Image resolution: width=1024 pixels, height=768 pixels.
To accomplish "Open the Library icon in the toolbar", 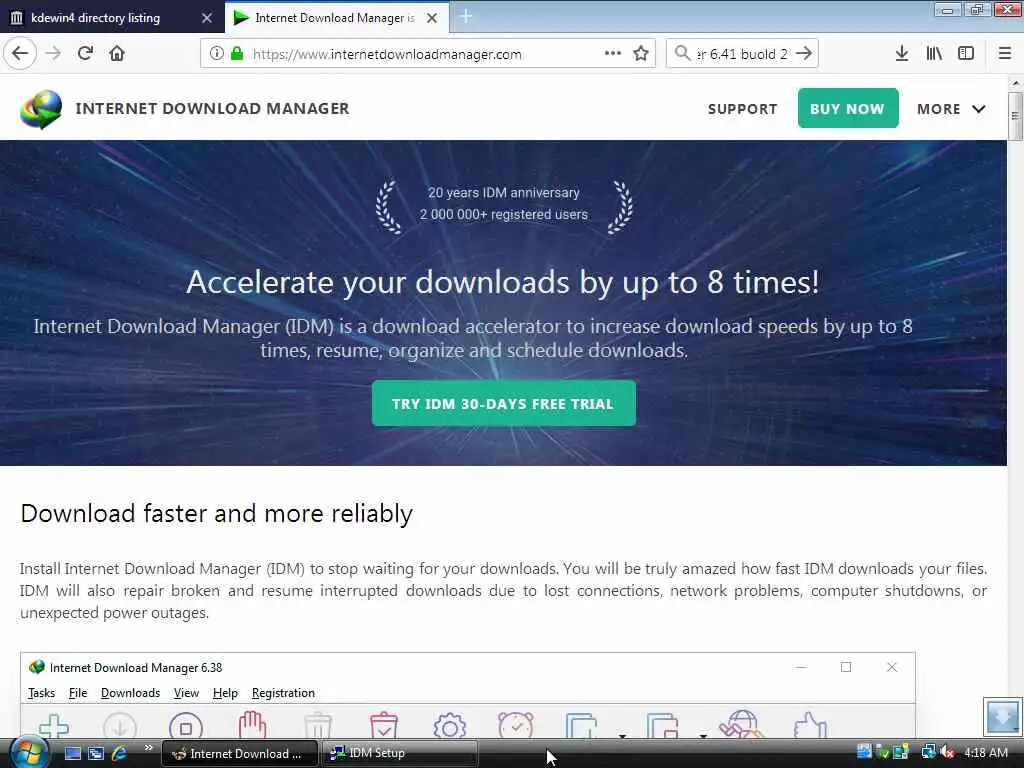I will point(934,54).
